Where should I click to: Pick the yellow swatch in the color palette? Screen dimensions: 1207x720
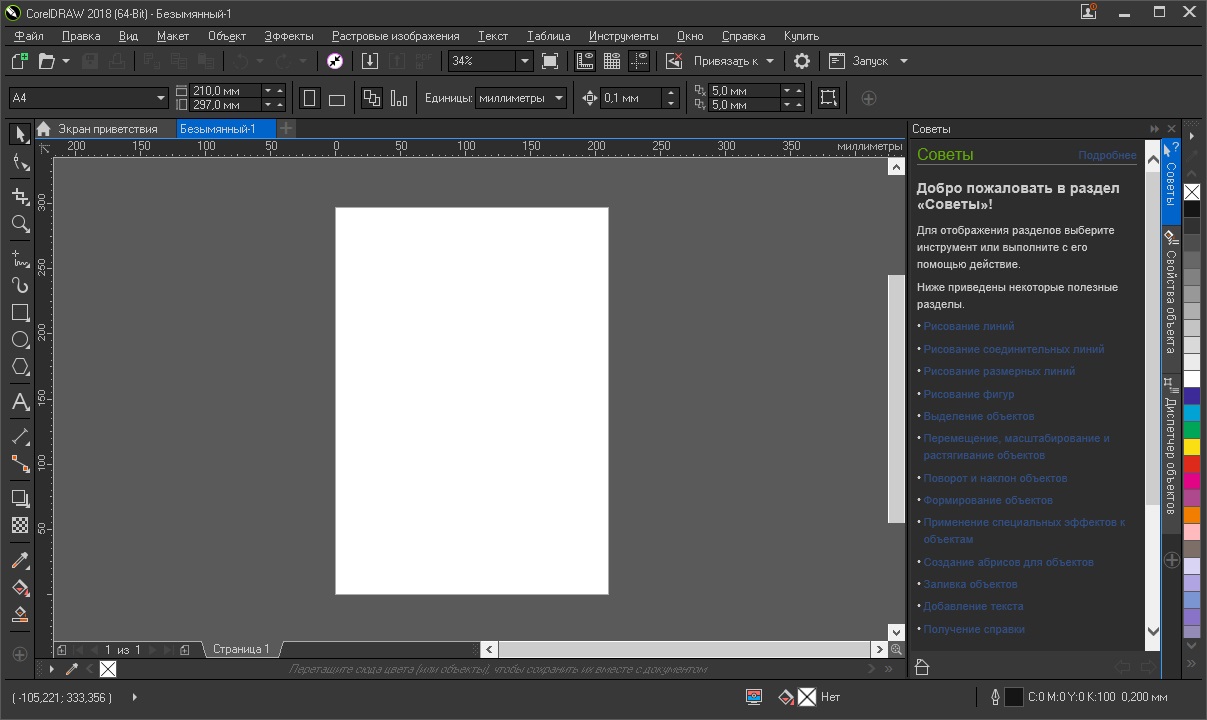[1192, 447]
